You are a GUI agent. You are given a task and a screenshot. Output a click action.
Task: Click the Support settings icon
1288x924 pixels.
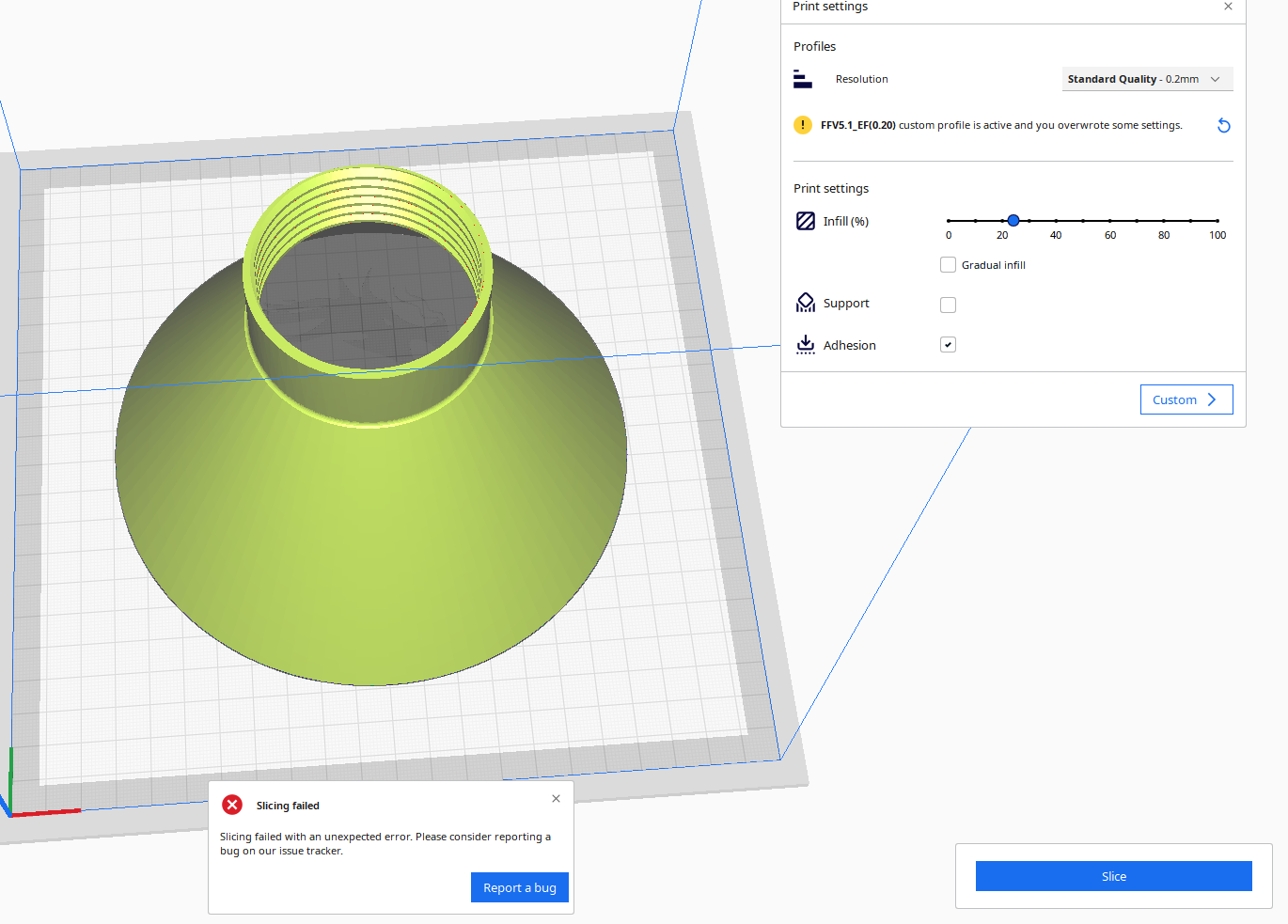[x=806, y=302]
